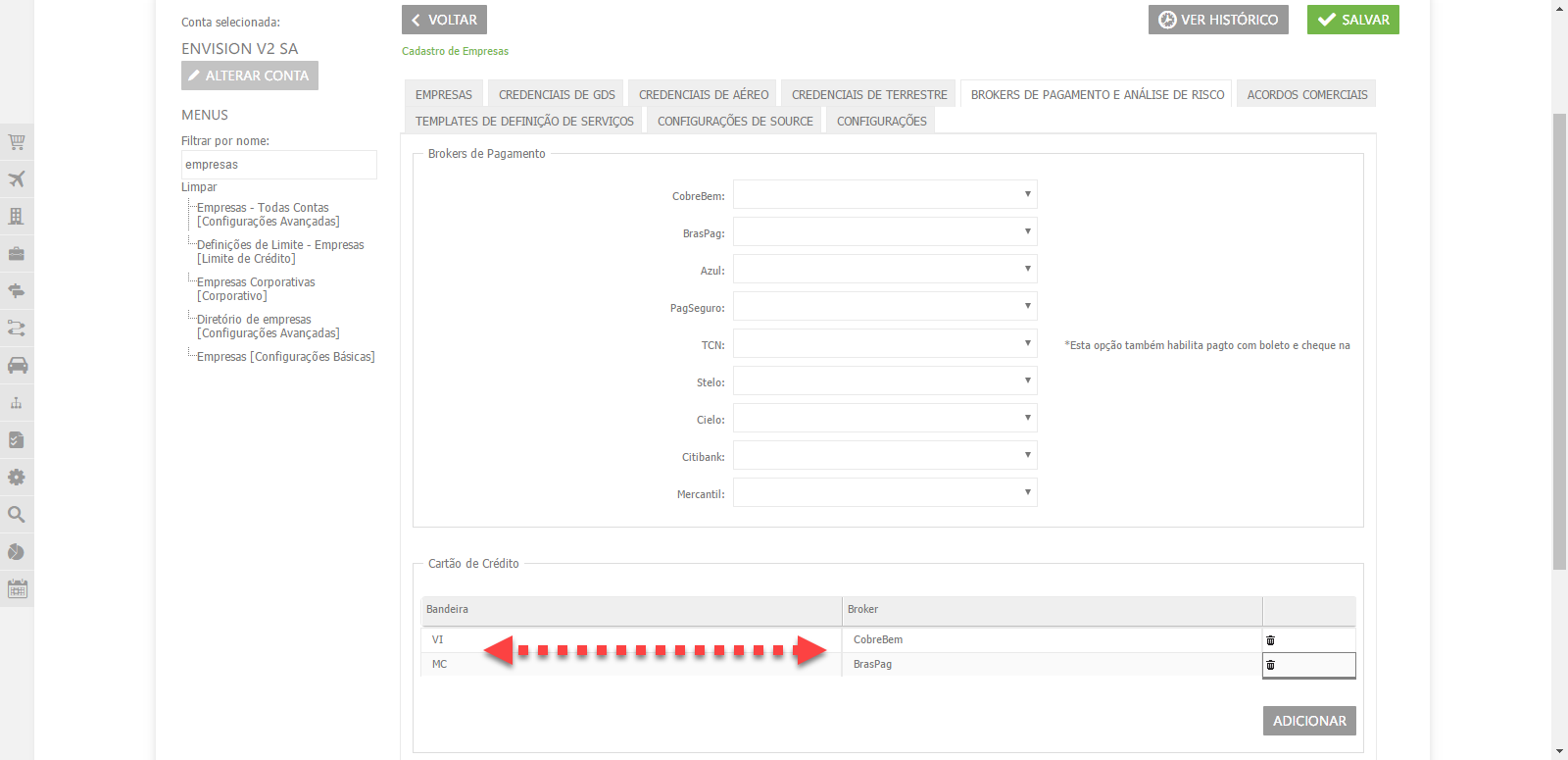Open the Cielo dropdown
1568x760 pixels.
pyautogui.click(x=885, y=418)
